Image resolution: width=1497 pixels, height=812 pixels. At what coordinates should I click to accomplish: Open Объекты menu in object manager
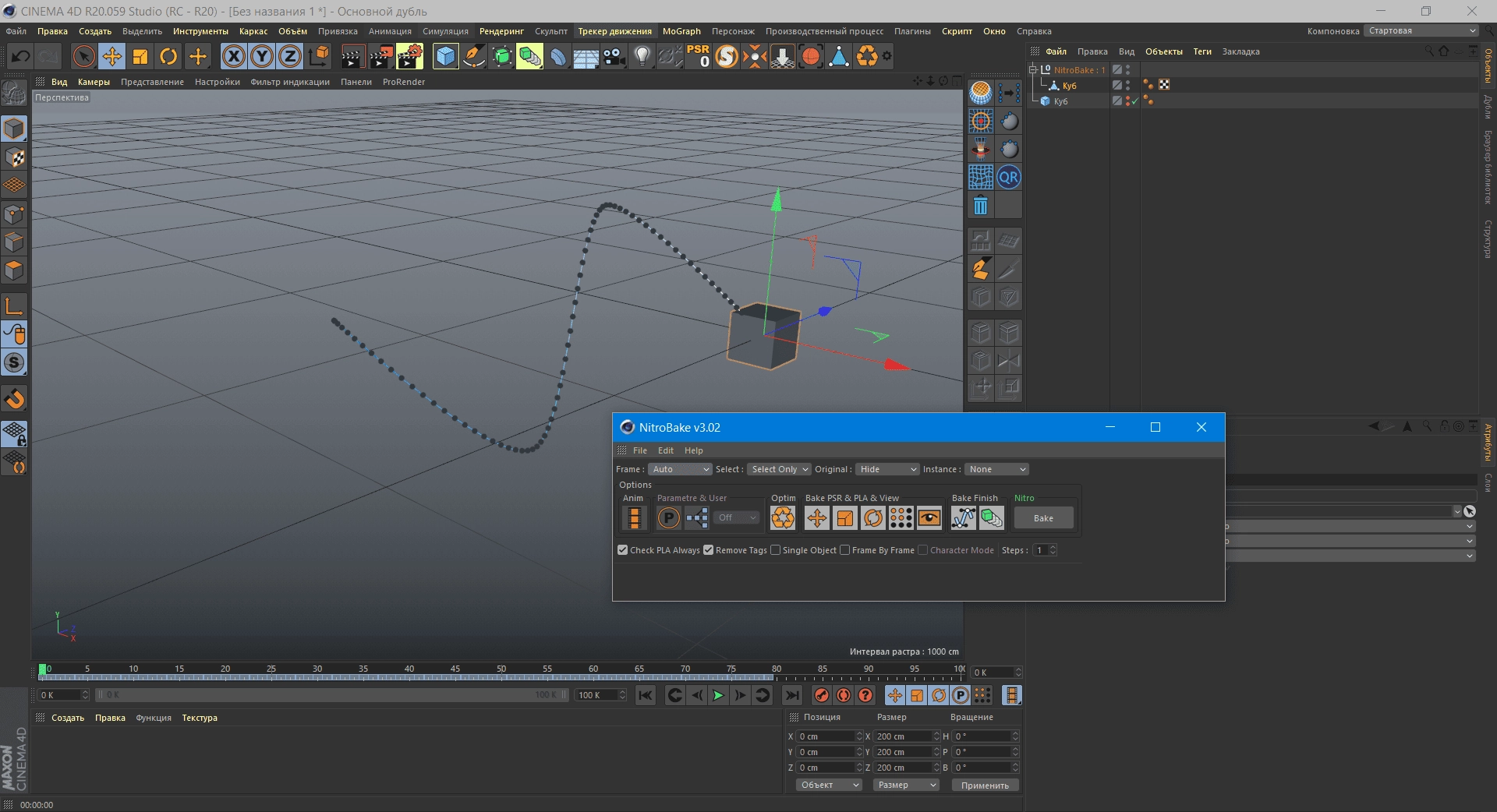pos(1163,51)
